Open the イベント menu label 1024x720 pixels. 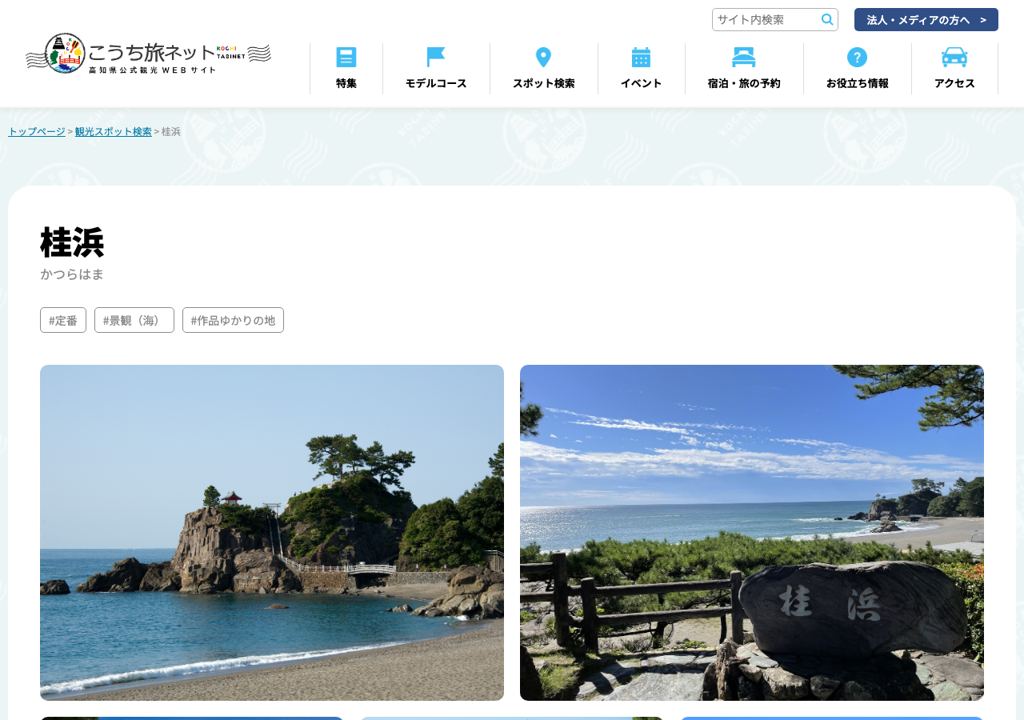pyautogui.click(x=641, y=84)
